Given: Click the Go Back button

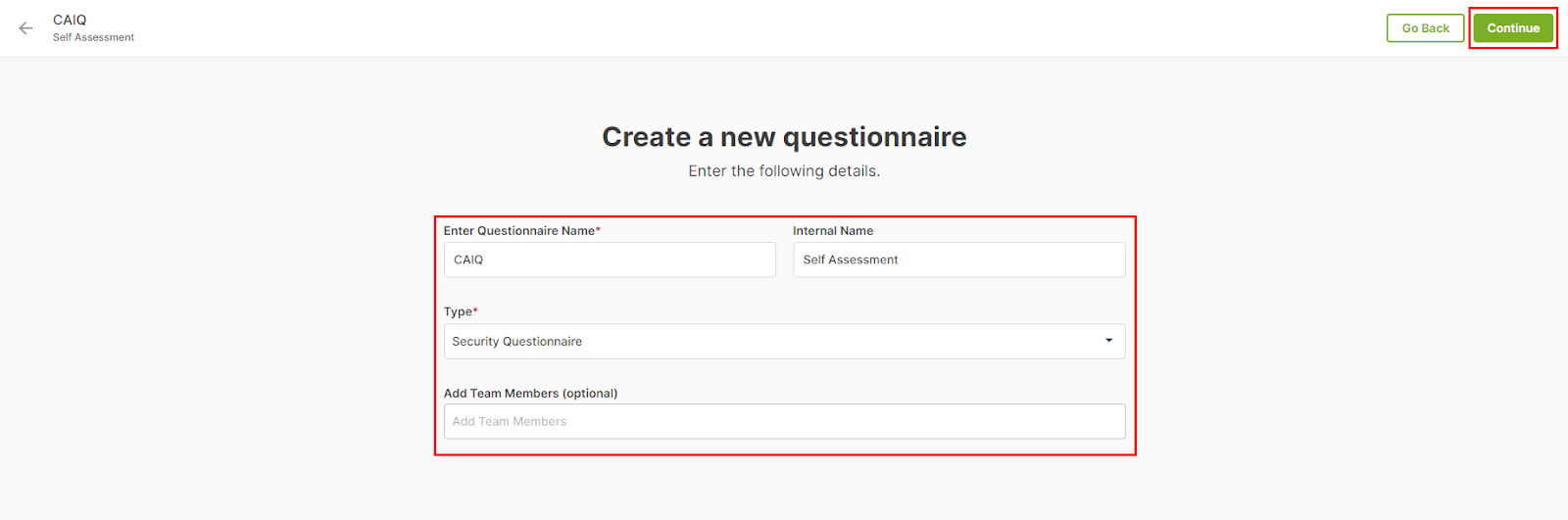Looking at the screenshot, I should [x=1425, y=28].
